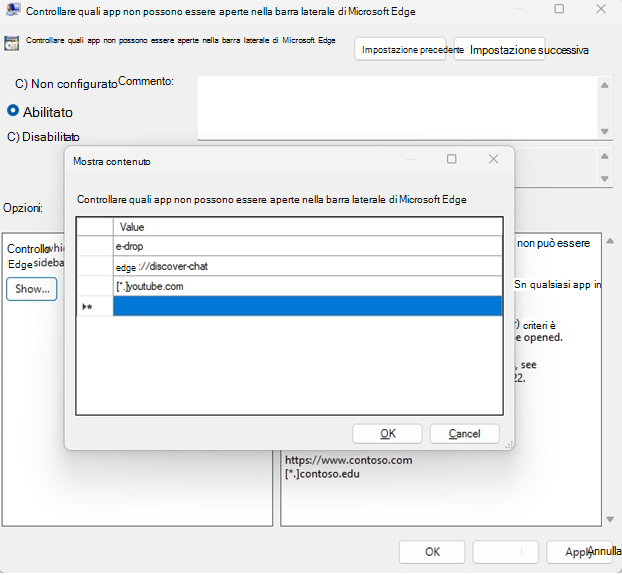Select the Abilitato radio button
Viewport: 622px width, 575px height.
tap(13, 111)
